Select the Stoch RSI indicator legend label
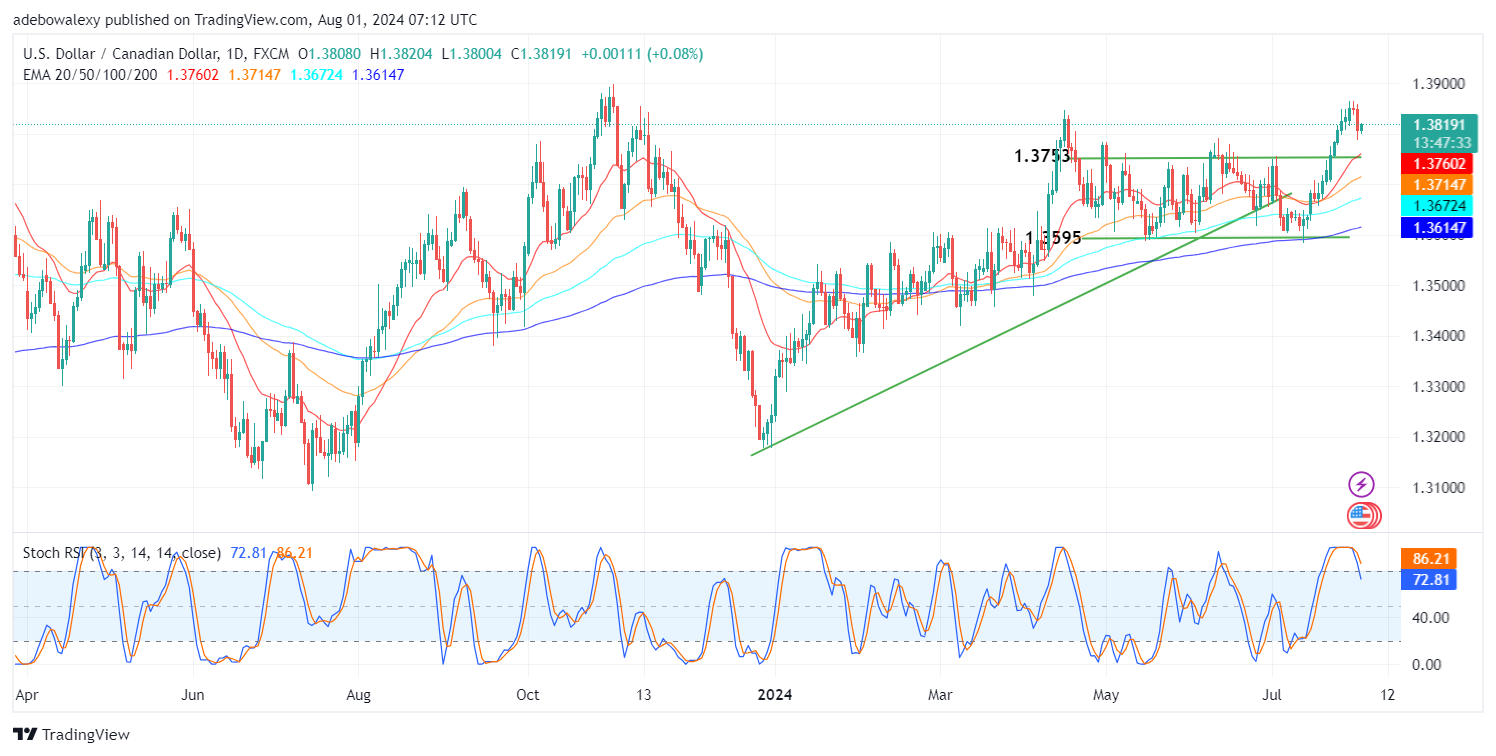This screenshot has width=1496, height=756. point(122,552)
